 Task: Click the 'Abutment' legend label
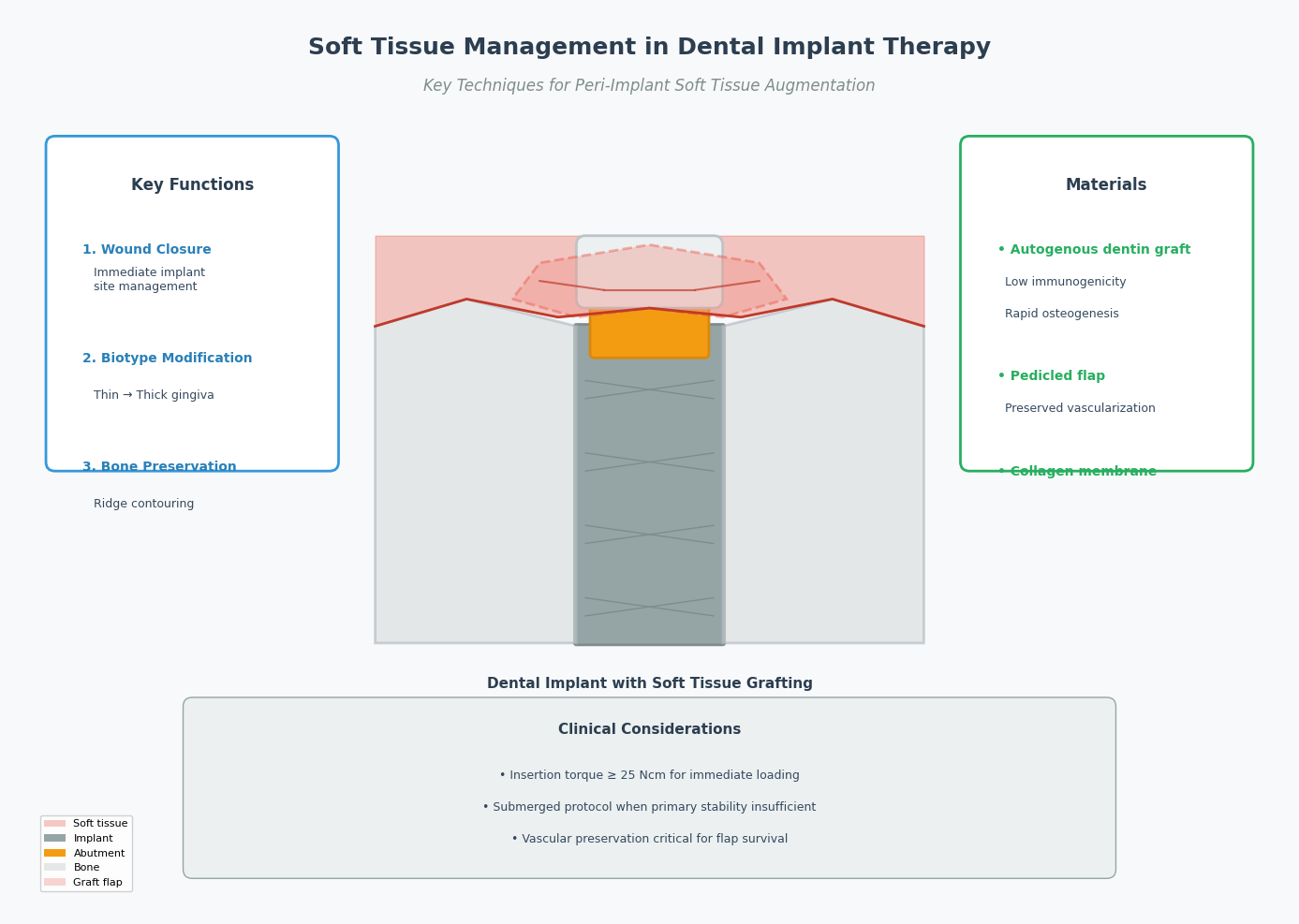tap(99, 853)
